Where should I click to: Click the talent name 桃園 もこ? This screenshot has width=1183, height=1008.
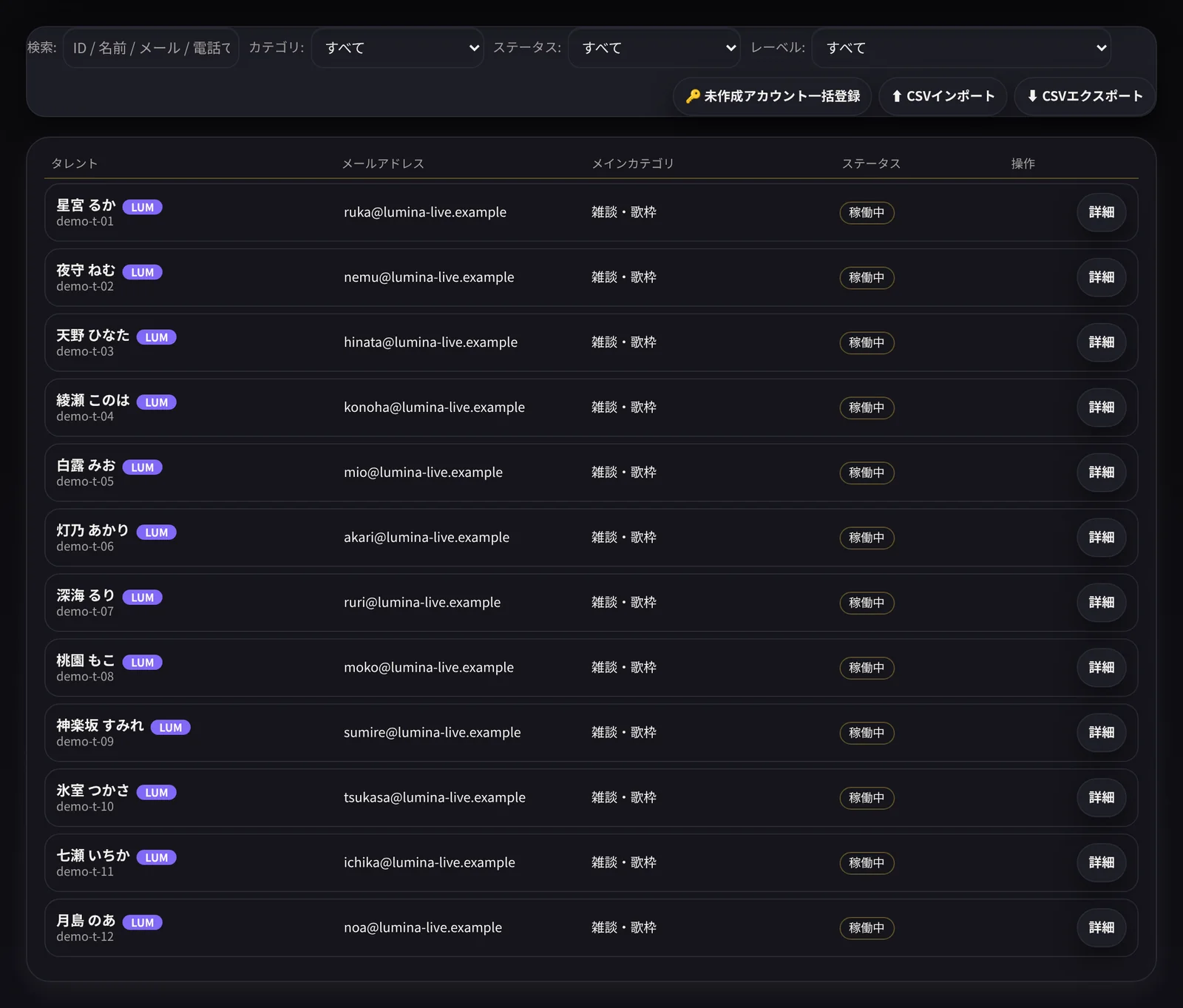pyautogui.click(x=86, y=660)
